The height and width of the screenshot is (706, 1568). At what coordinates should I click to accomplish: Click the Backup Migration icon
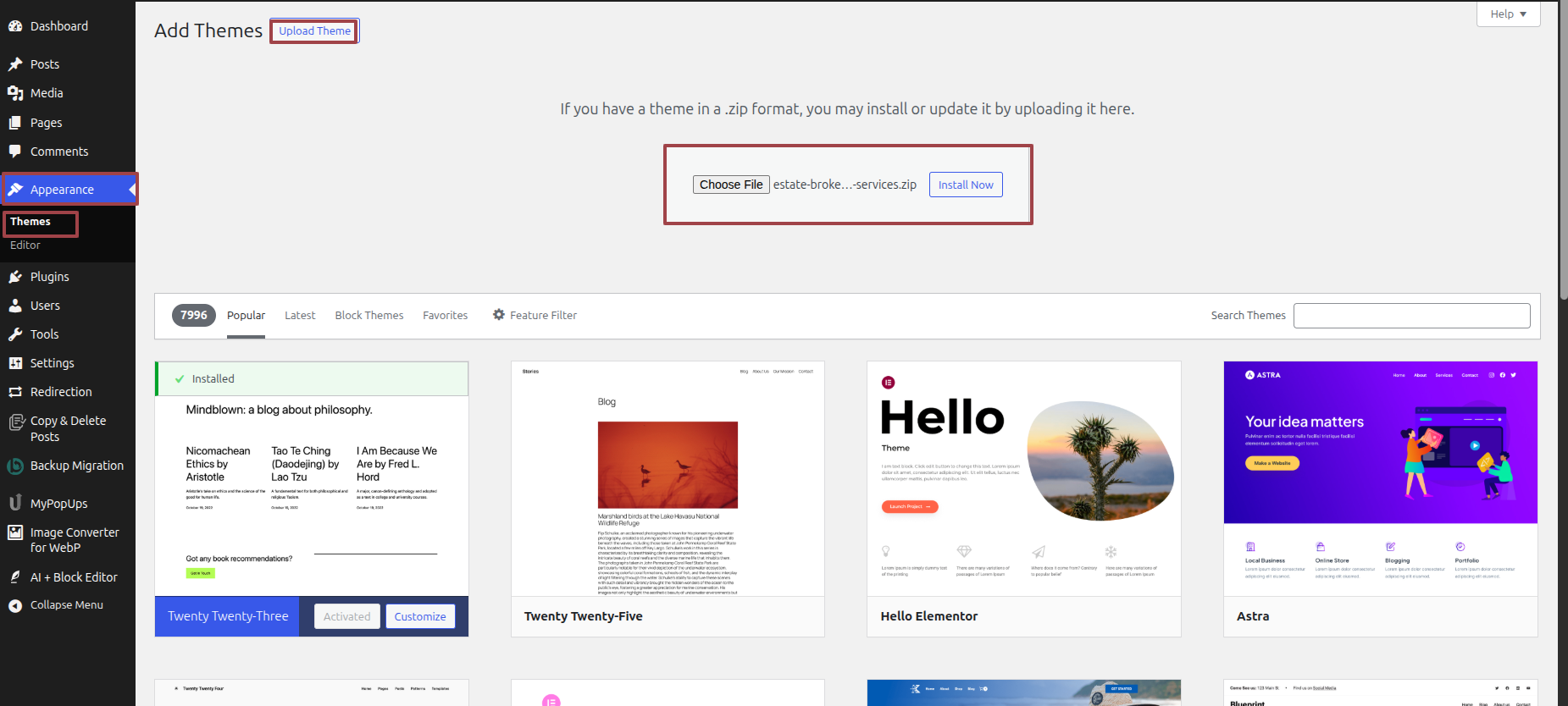coord(15,466)
